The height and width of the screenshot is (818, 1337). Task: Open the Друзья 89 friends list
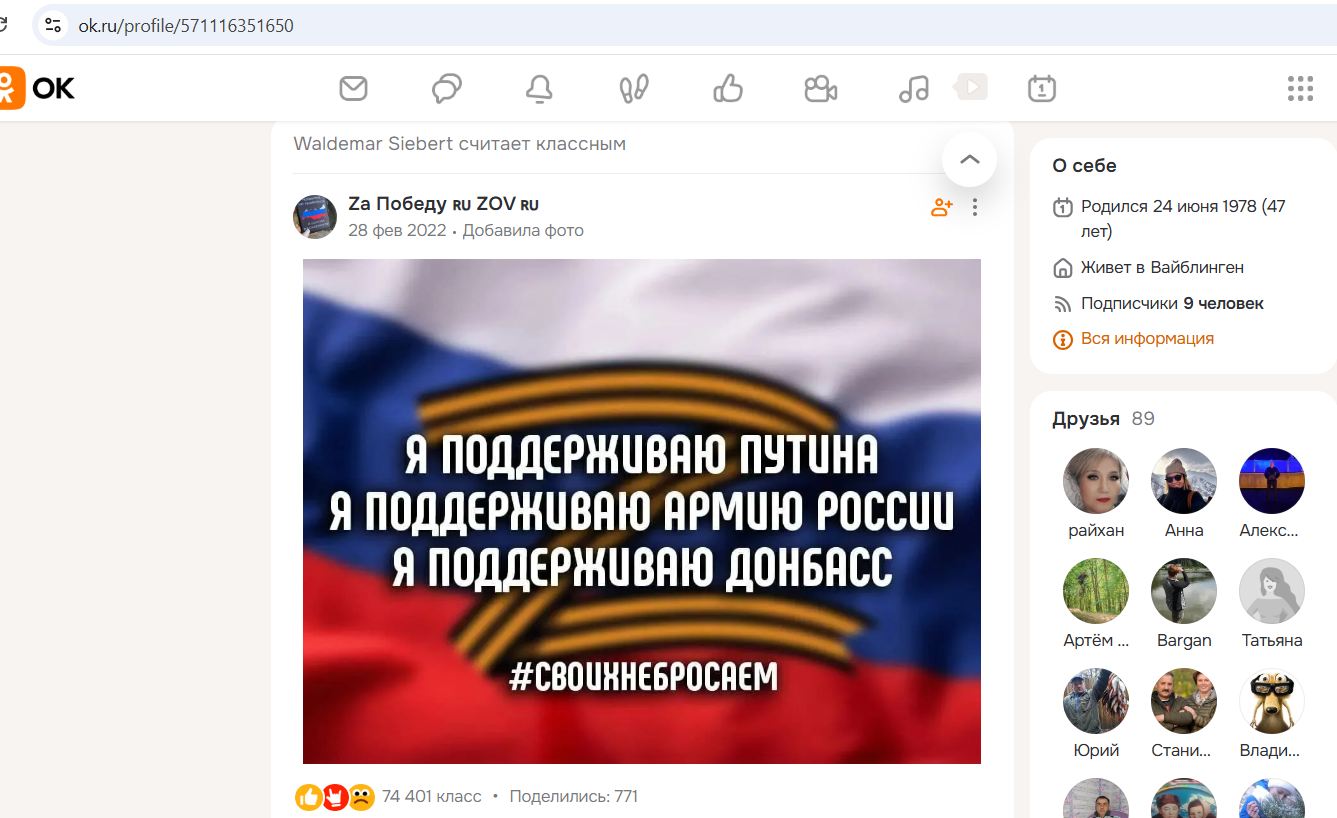coord(1103,419)
